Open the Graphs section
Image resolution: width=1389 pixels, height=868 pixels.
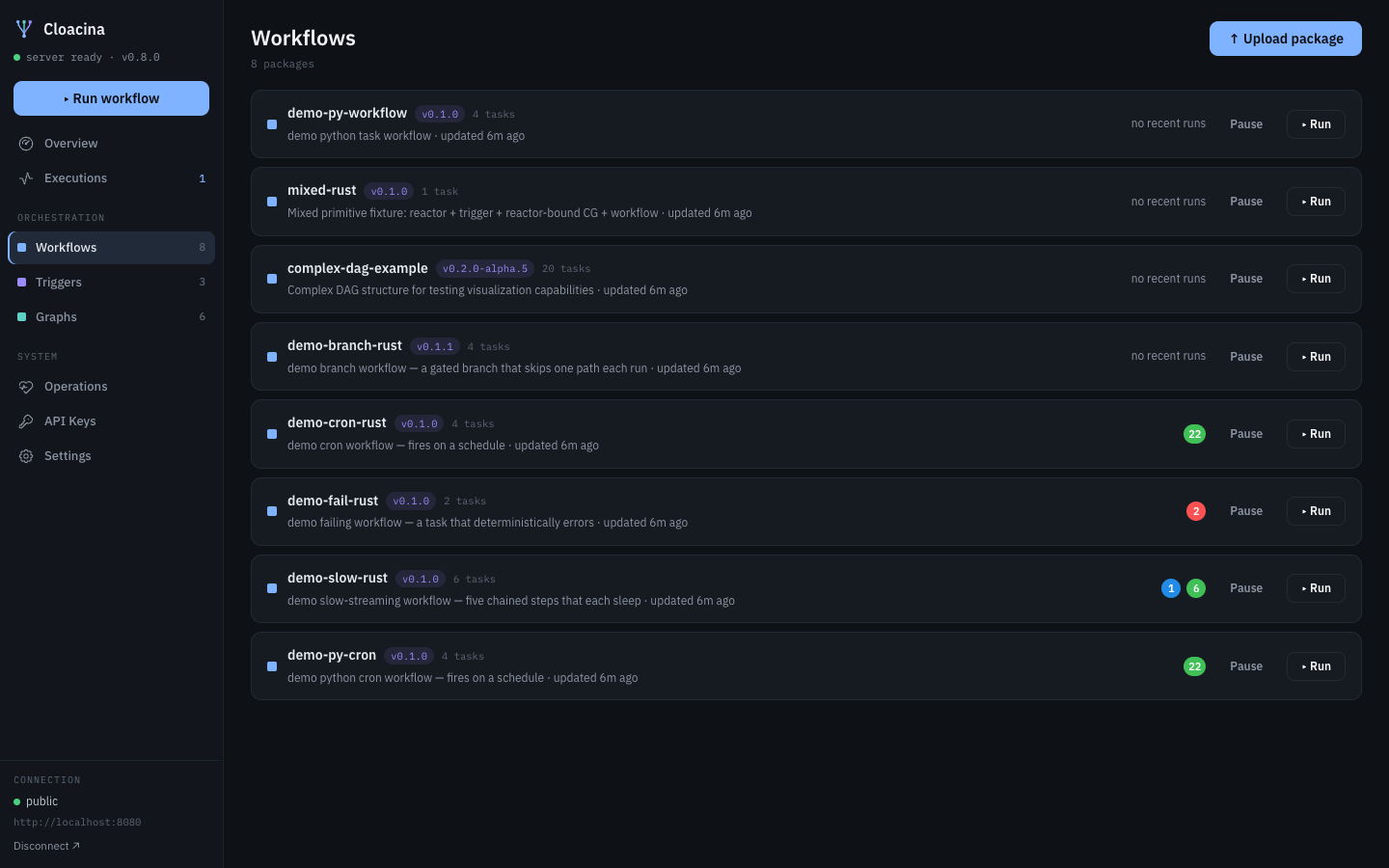pyautogui.click(x=111, y=317)
